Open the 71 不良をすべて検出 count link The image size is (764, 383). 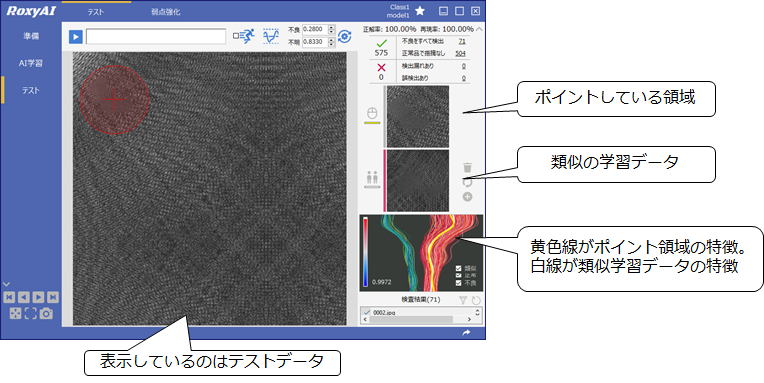coord(462,41)
